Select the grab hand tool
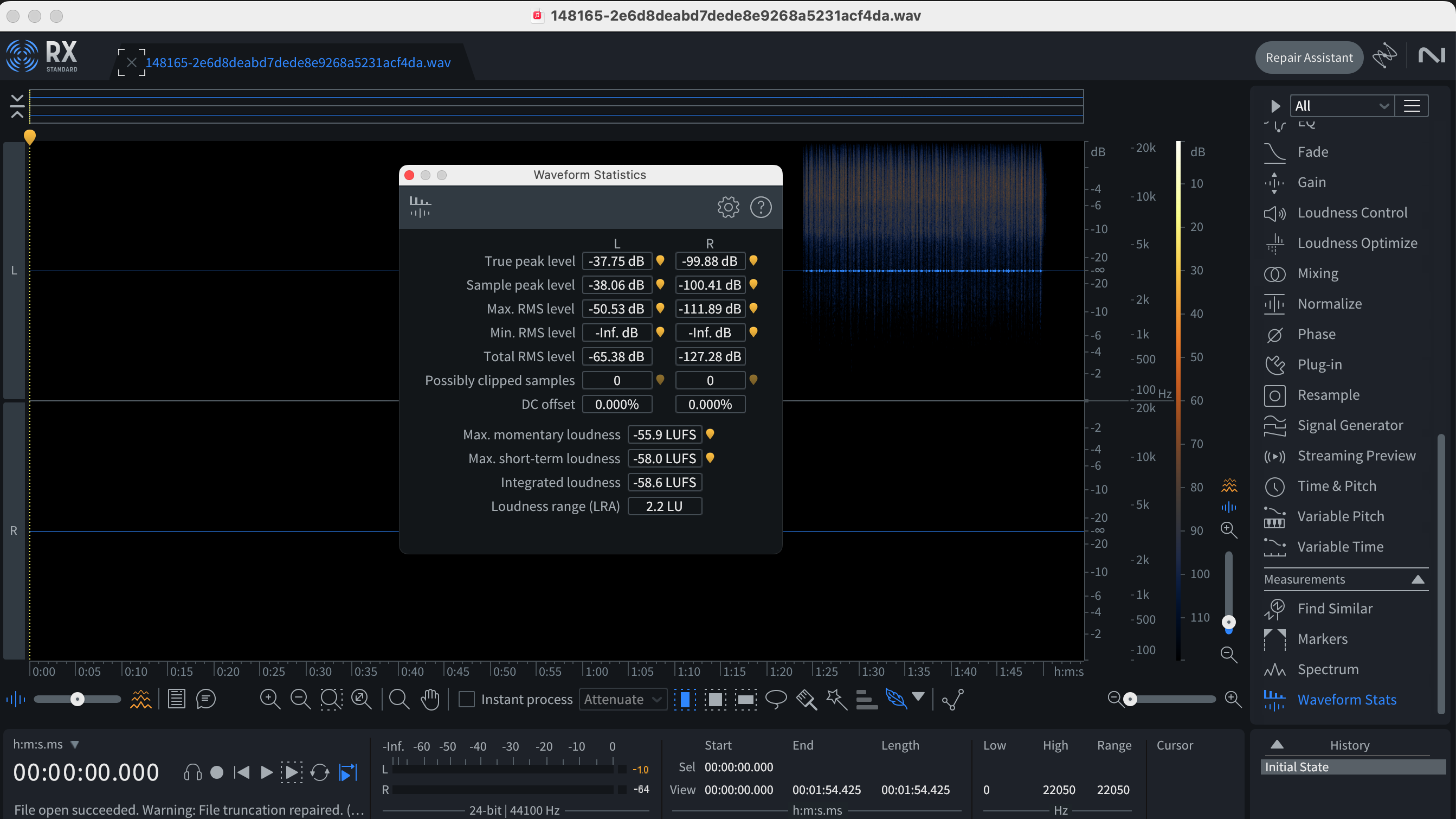1456x819 pixels. point(429,699)
